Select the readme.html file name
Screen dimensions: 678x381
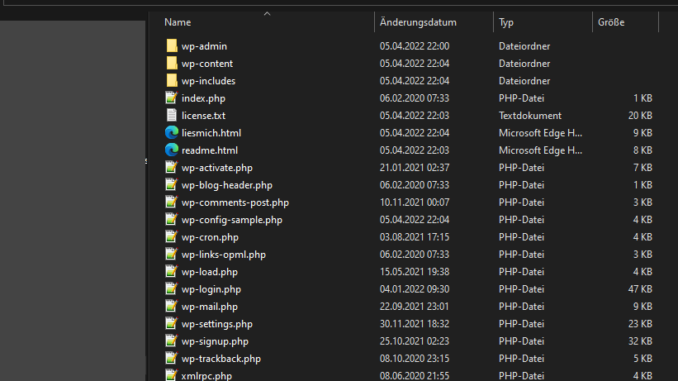[210, 150]
